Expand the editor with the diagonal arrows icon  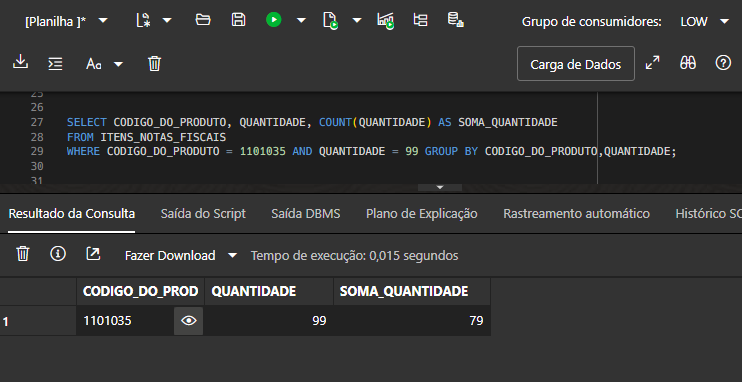click(x=653, y=63)
